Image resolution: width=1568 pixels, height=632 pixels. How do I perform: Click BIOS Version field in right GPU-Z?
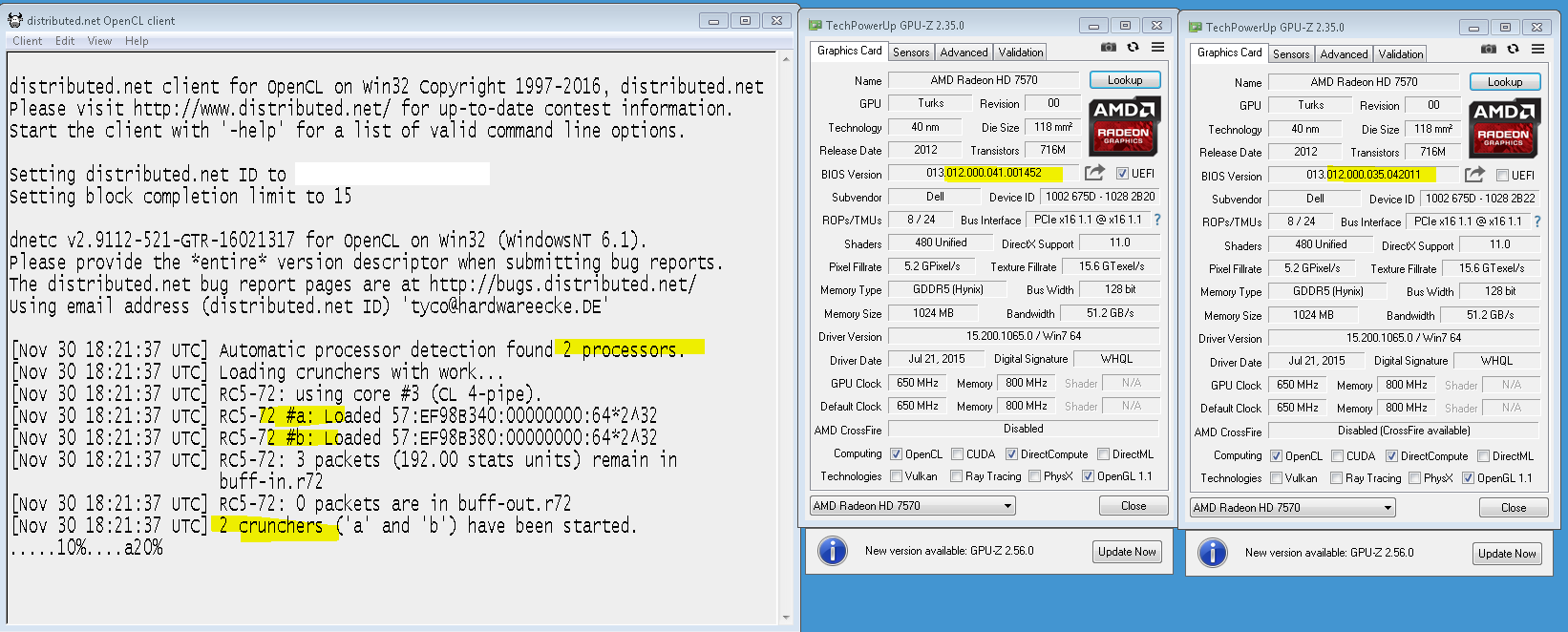[x=1364, y=175]
